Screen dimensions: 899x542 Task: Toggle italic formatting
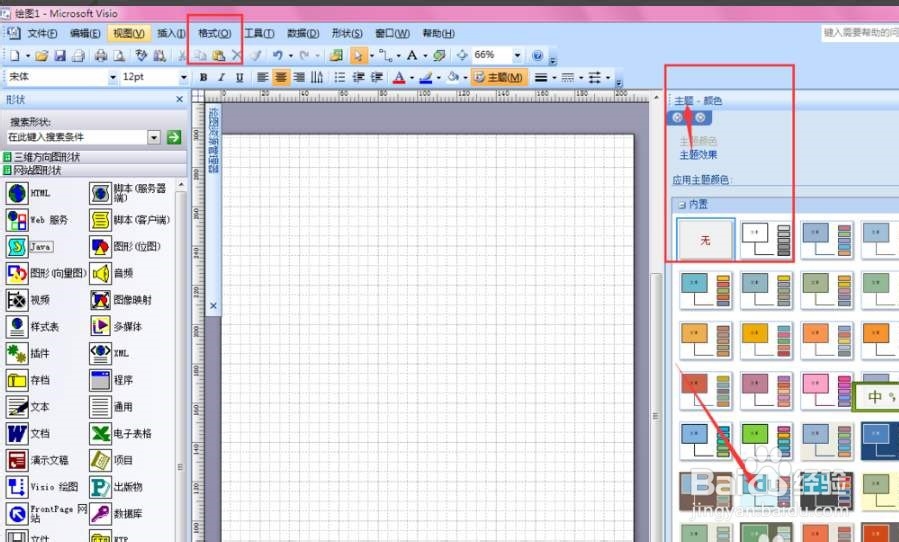(x=221, y=77)
